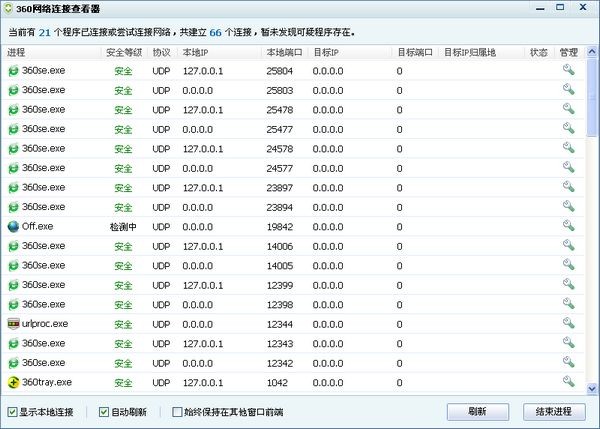Enable 始终保持在其他窗口前端 checkbox
This screenshot has width=600, height=429.
[x=177, y=411]
